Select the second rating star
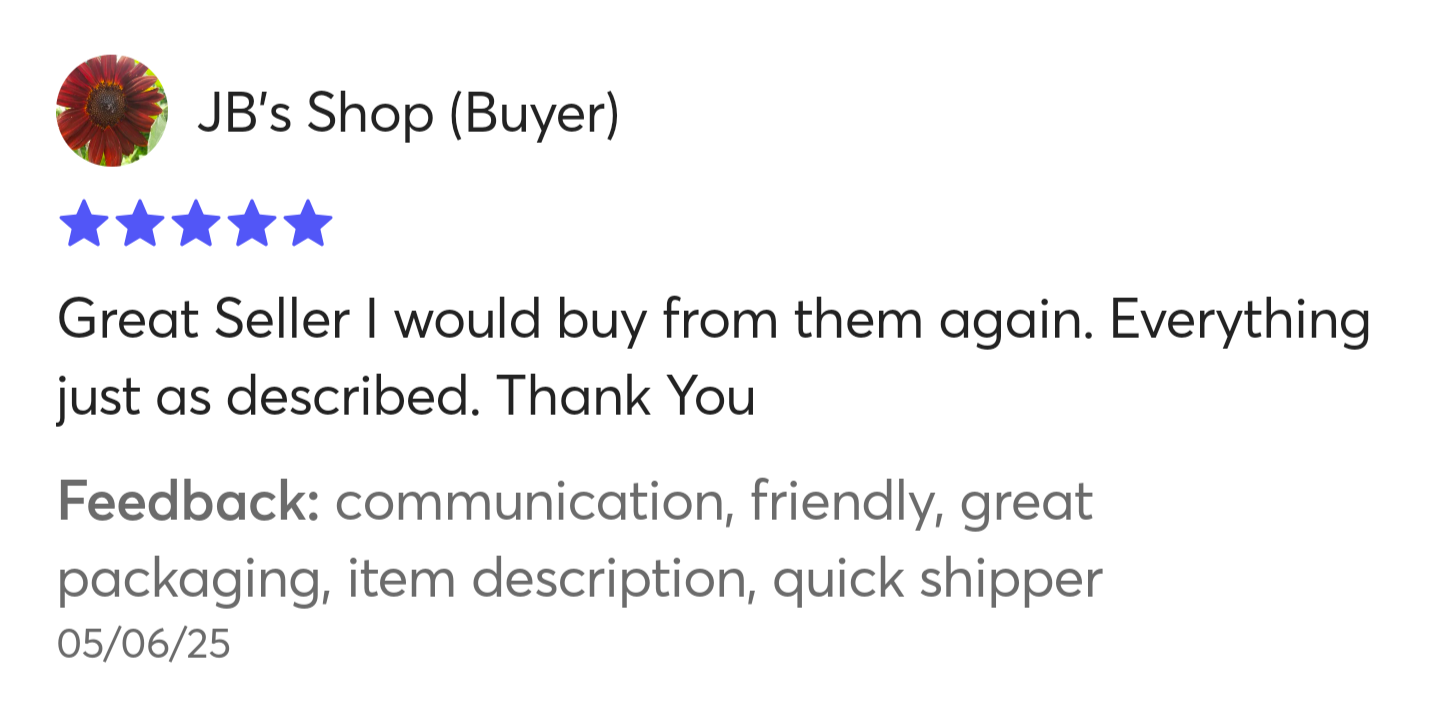Viewport: 1440px width, 722px height. [x=139, y=224]
